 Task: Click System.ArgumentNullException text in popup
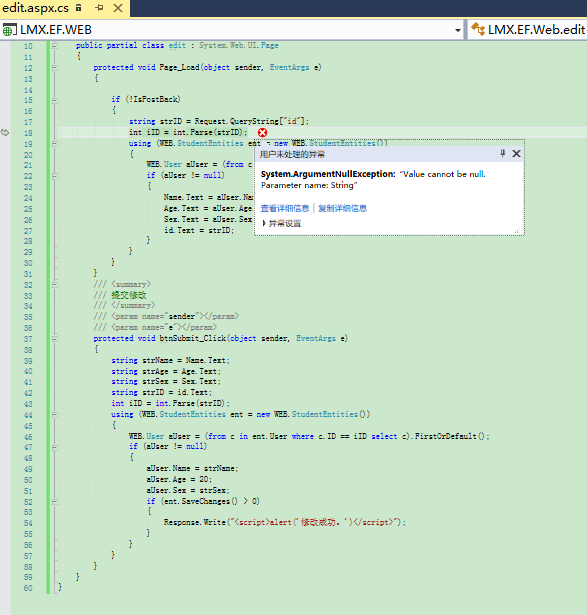point(328,174)
